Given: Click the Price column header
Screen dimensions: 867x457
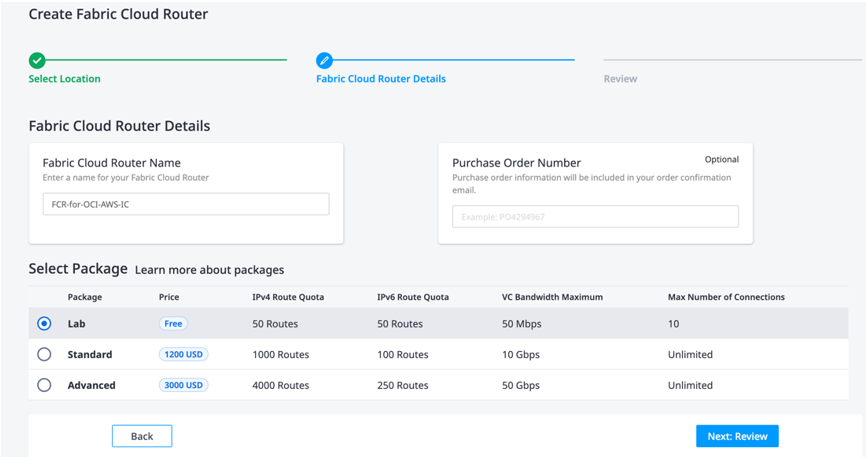Looking at the screenshot, I should tap(169, 297).
